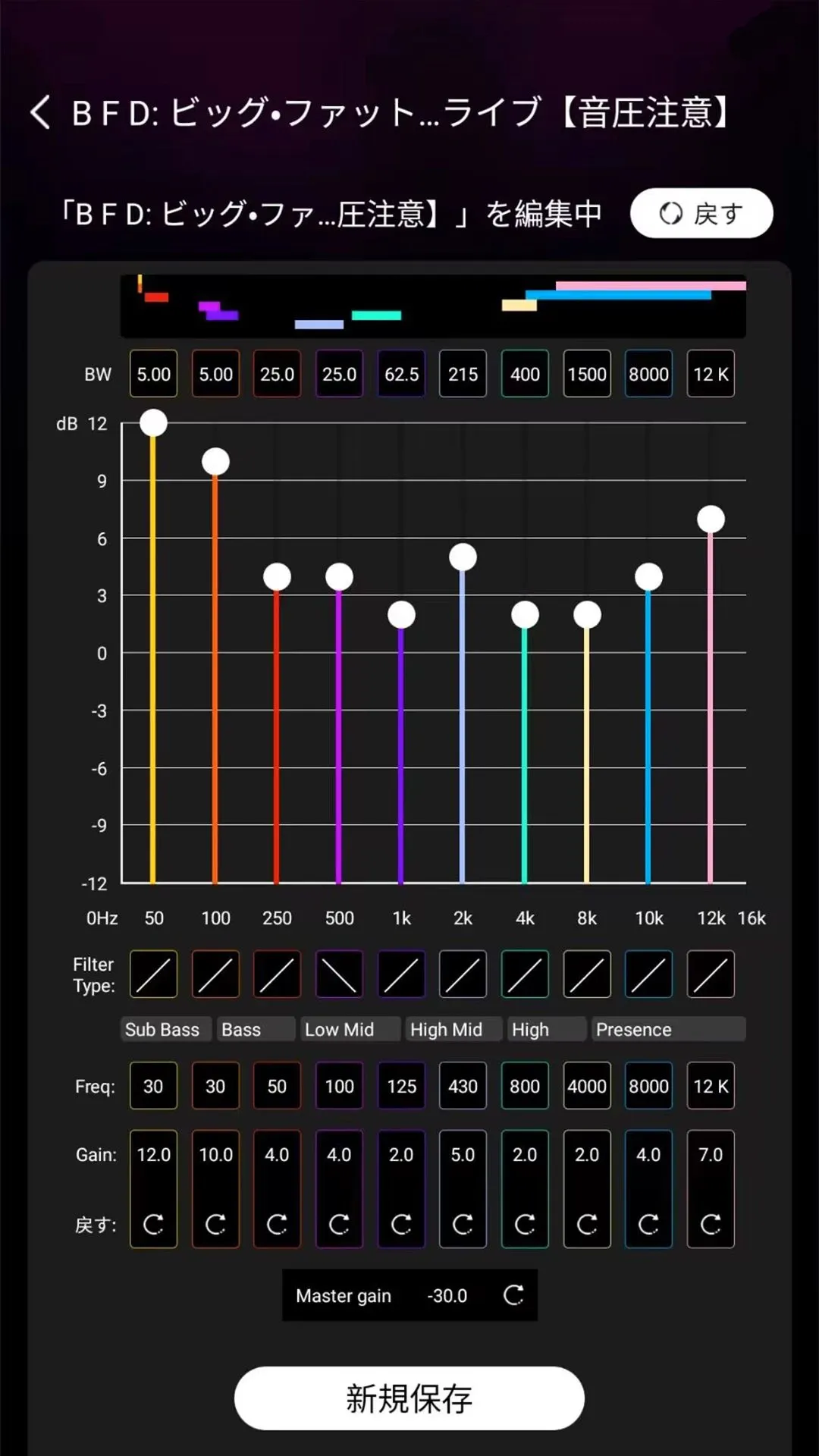Edit the Gain value 5.0
819x1456 pixels.
[463, 1154]
